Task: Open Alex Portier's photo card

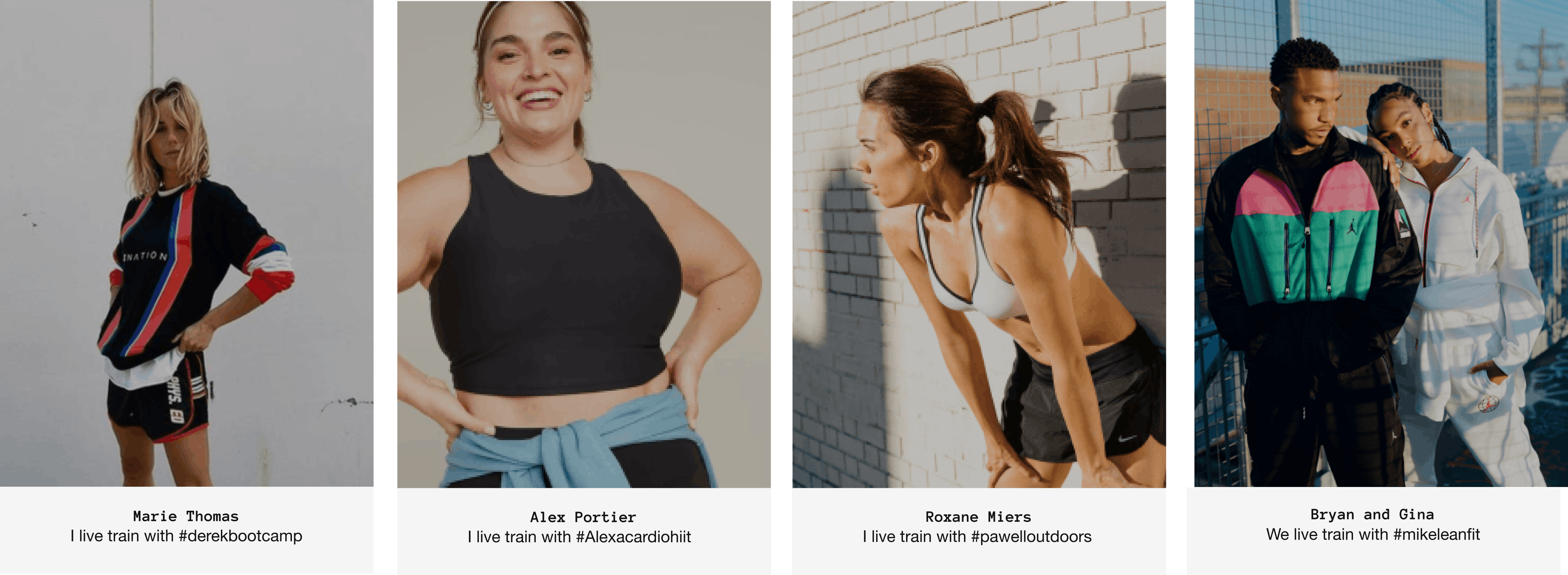Action: 584,244
